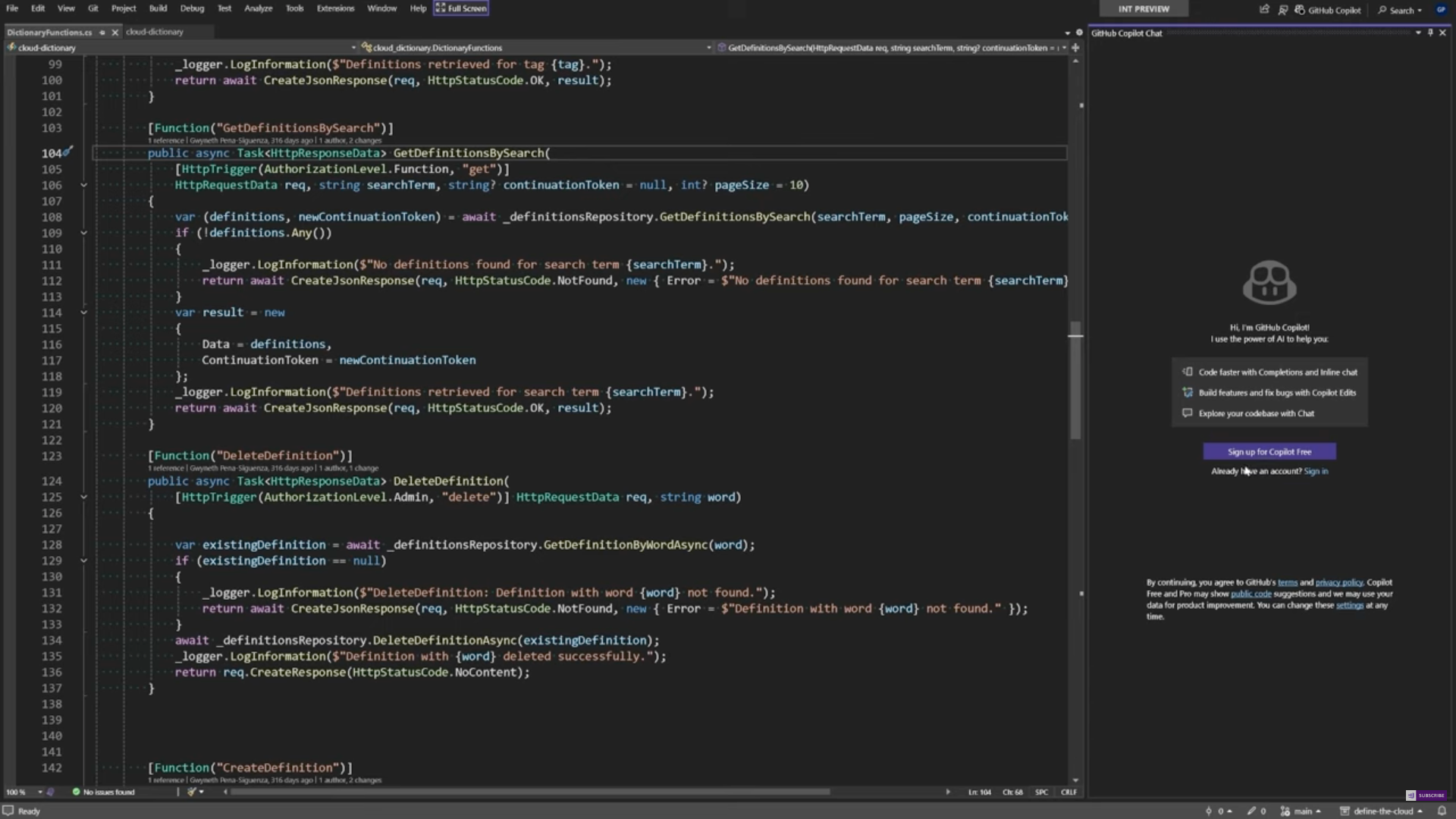Click the GP user account avatar
Image resolution: width=1456 pixels, height=819 pixels.
point(1441,10)
